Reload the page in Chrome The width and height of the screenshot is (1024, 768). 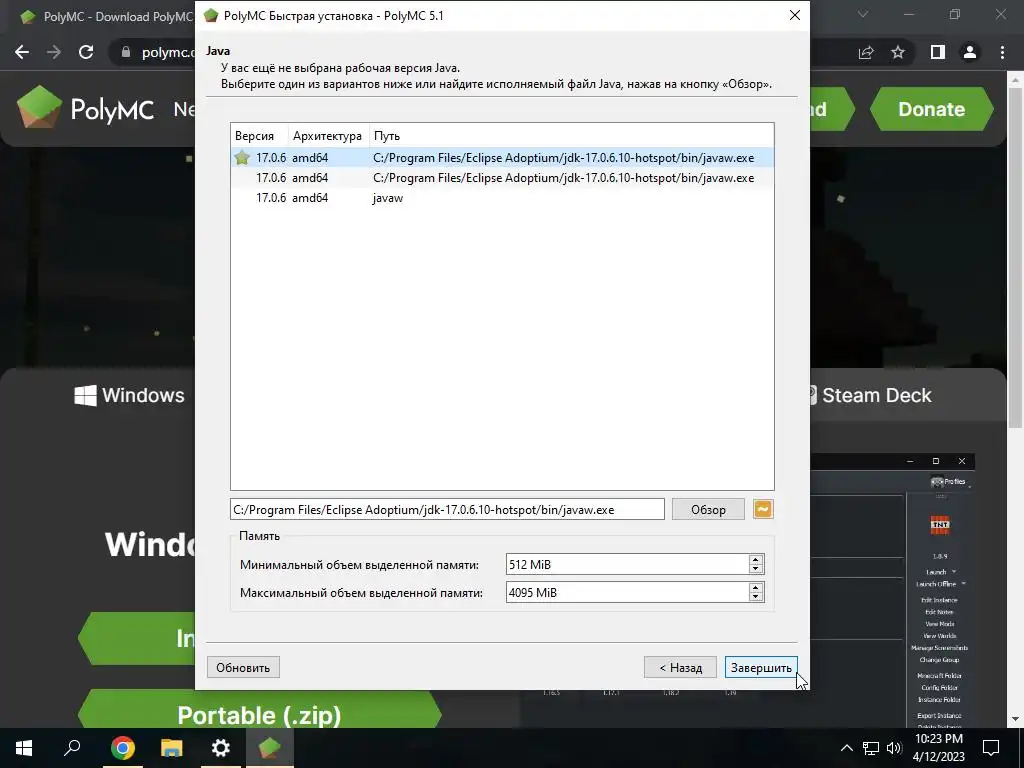click(x=86, y=52)
